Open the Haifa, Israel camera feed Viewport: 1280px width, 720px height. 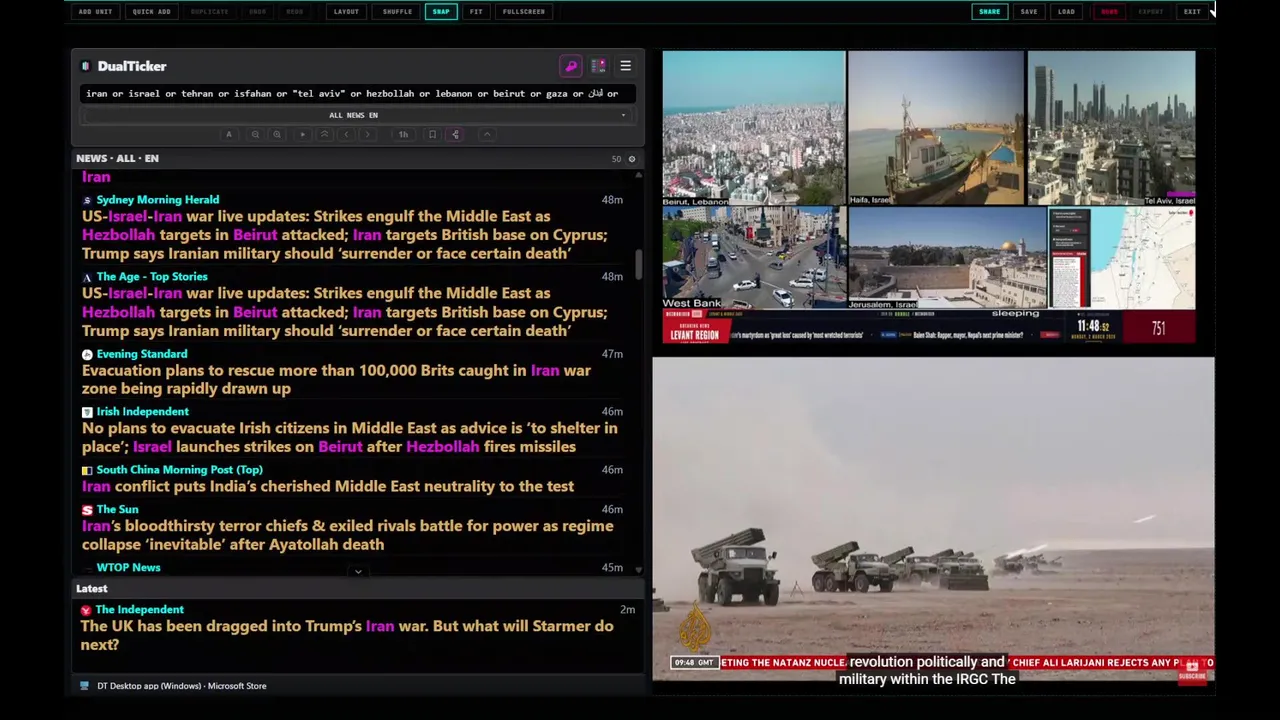tap(935, 128)
